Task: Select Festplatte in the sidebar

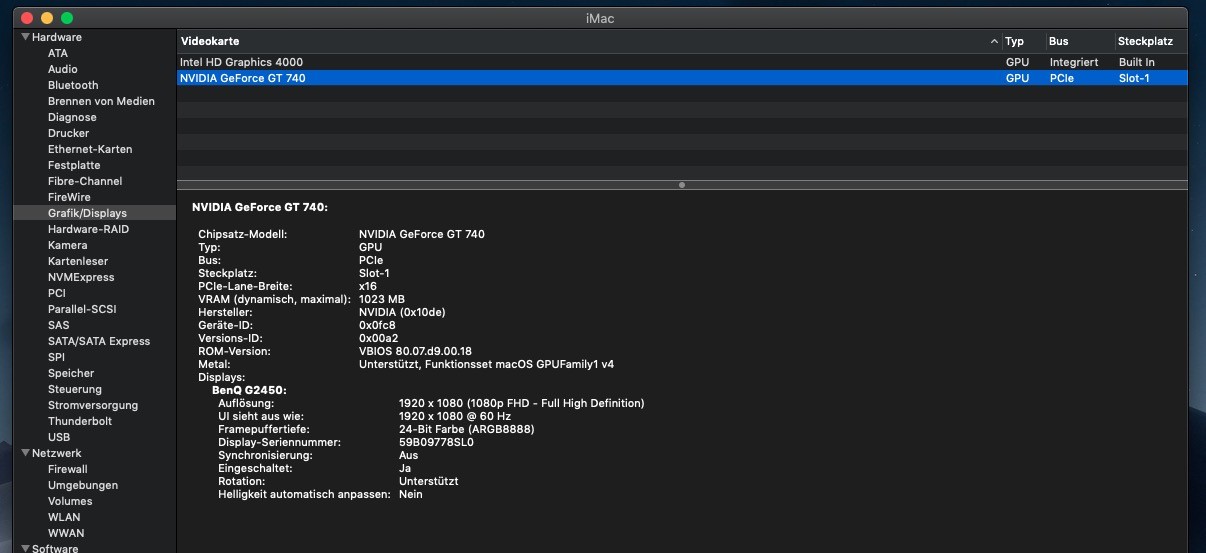Action: [74, 165]
